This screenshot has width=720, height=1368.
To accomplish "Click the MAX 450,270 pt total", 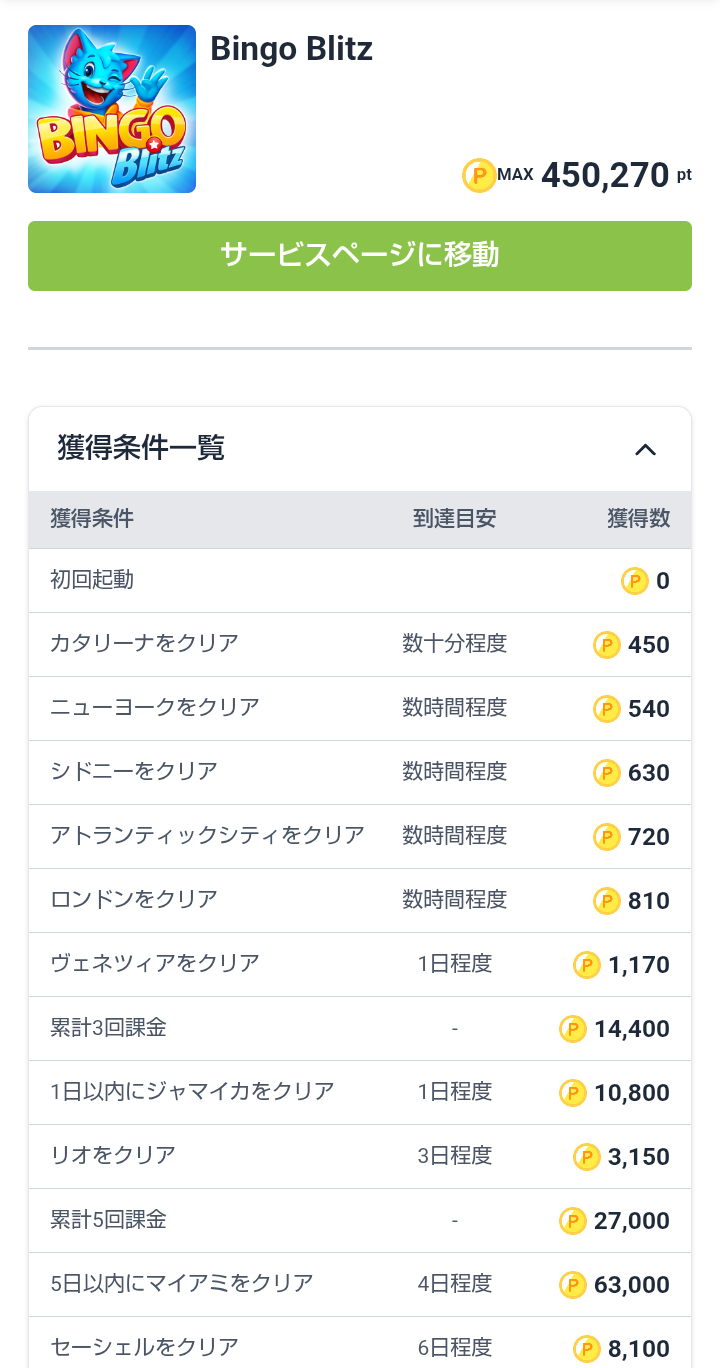I will point(604,176).
